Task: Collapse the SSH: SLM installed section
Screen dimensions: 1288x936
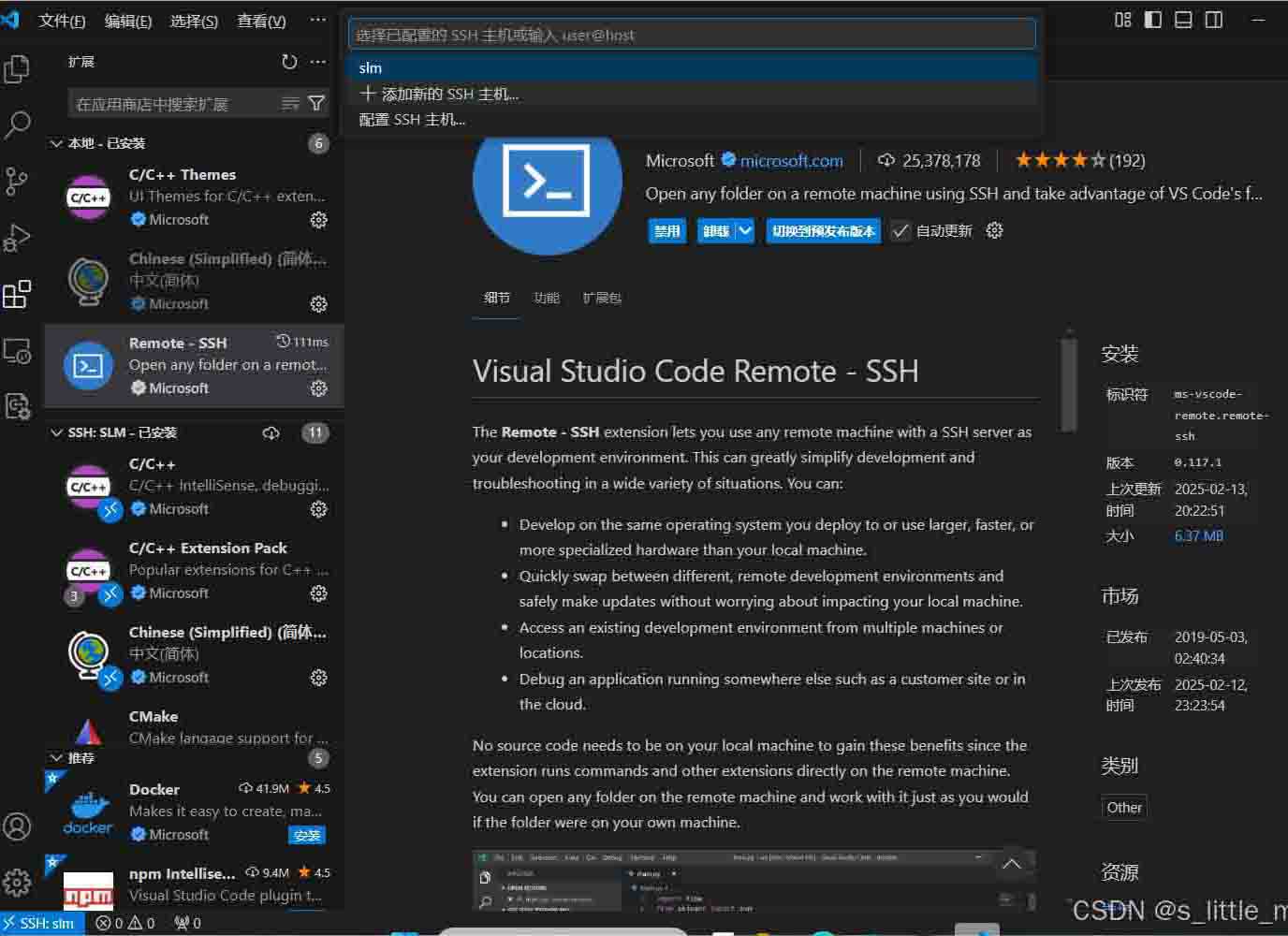Action: point(57,432)
